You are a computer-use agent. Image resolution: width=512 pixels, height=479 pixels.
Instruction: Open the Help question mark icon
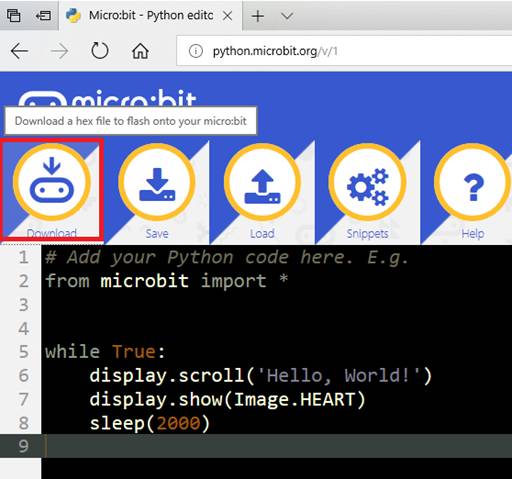click(x=473, y=182)
